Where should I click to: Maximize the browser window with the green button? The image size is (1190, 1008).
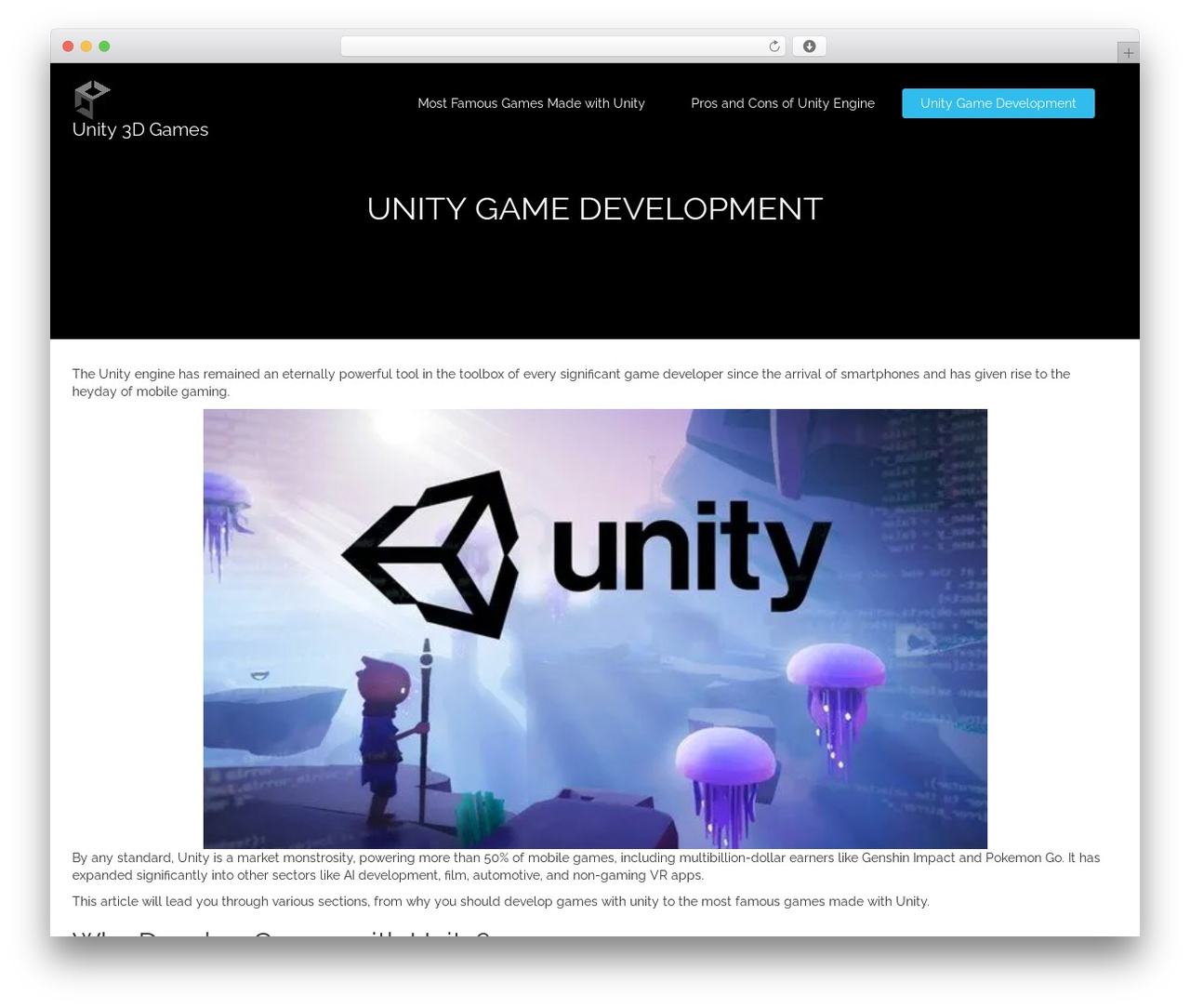point(104,46)
